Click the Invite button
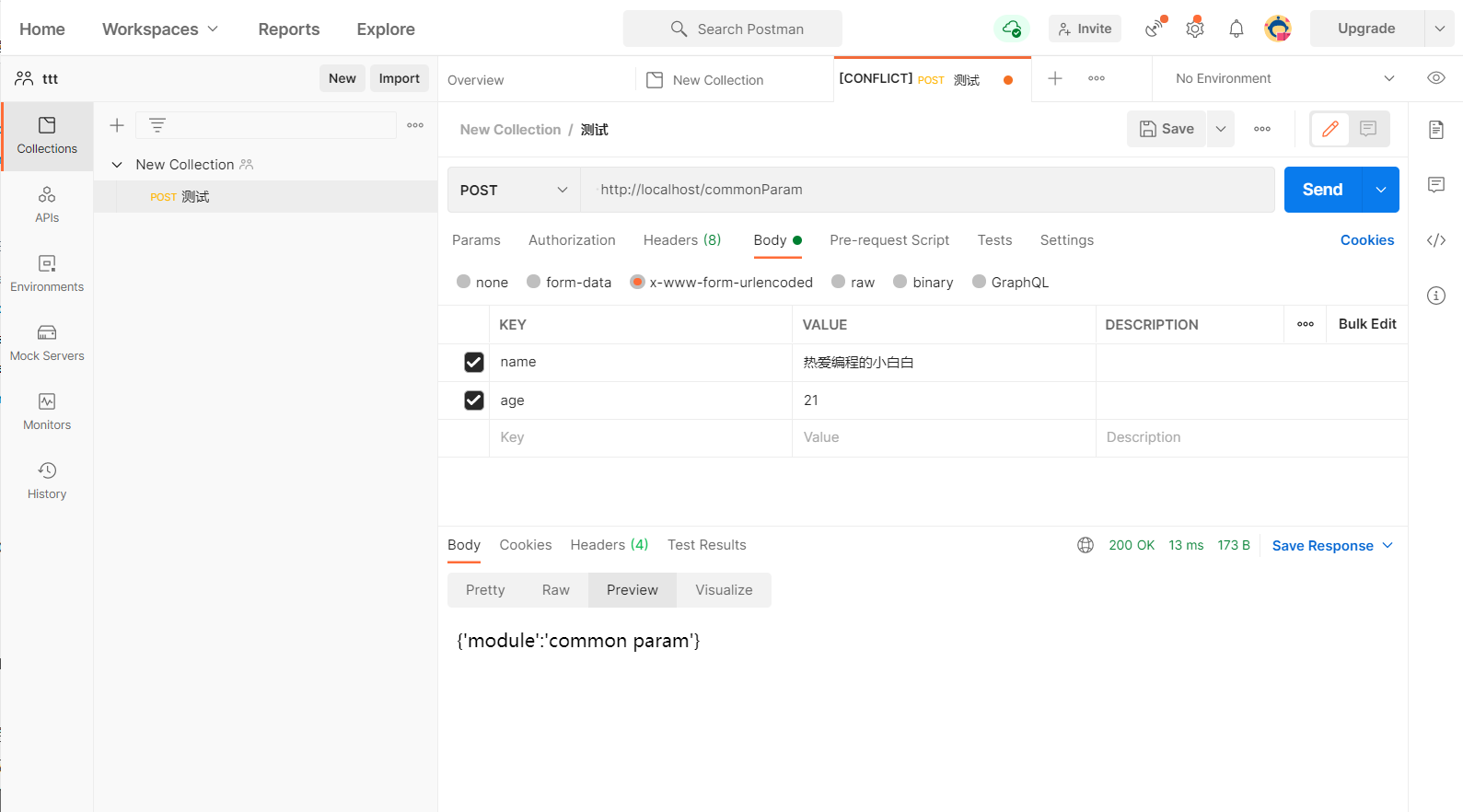This screenshot has width=1463, height=812. 1085,29
